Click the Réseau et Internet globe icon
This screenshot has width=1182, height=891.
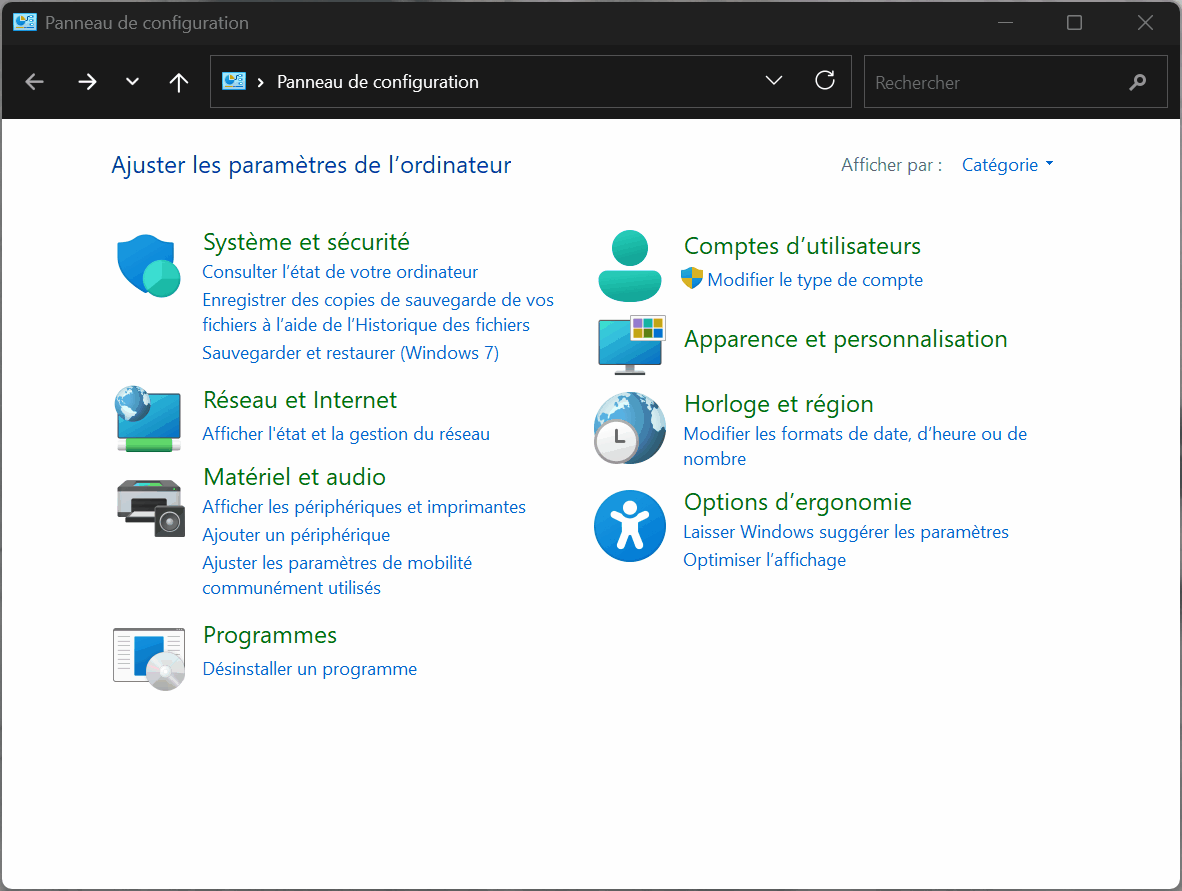point(149,418)
